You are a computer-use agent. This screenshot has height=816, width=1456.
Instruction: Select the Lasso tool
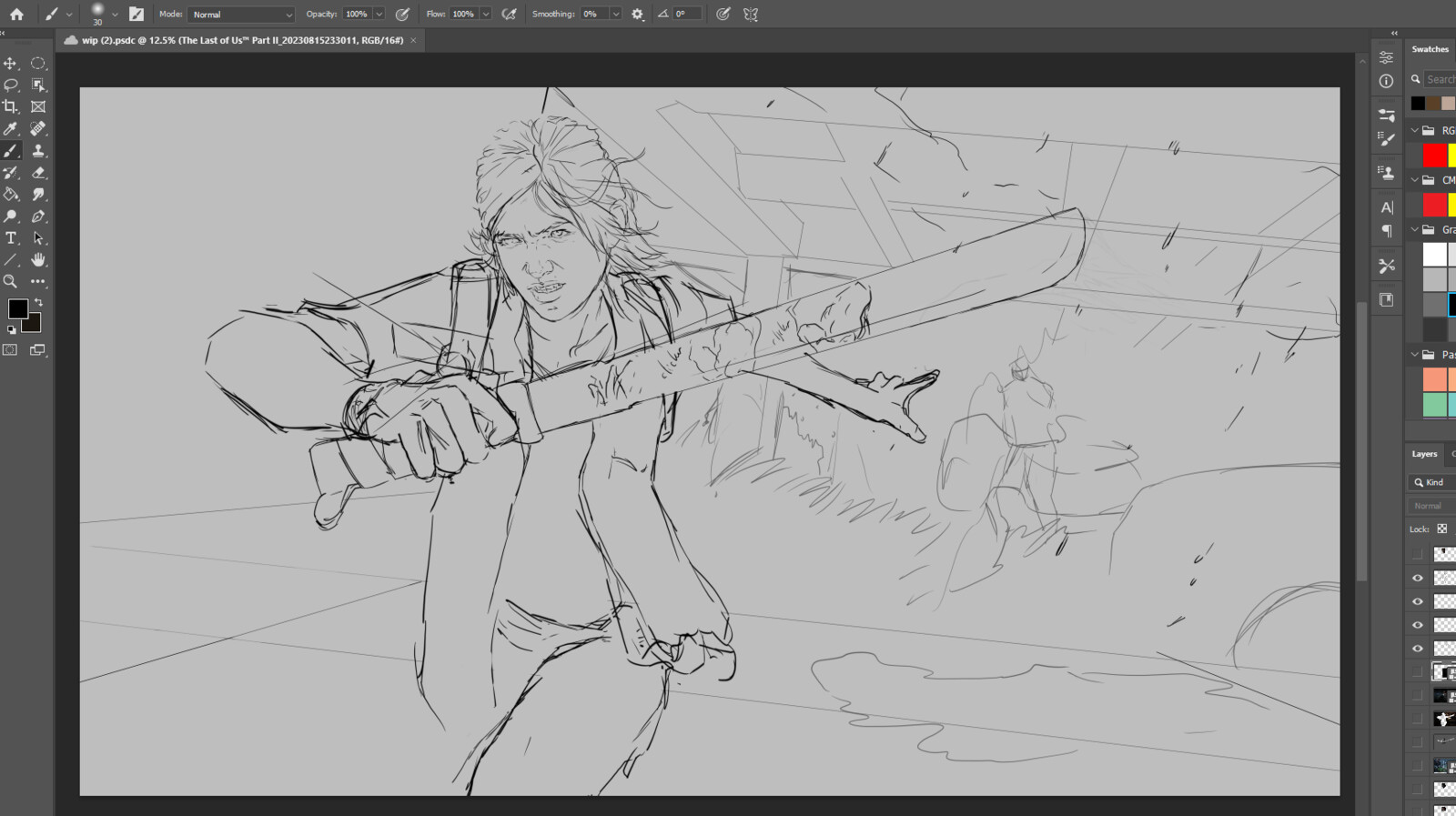pos(11,86)
